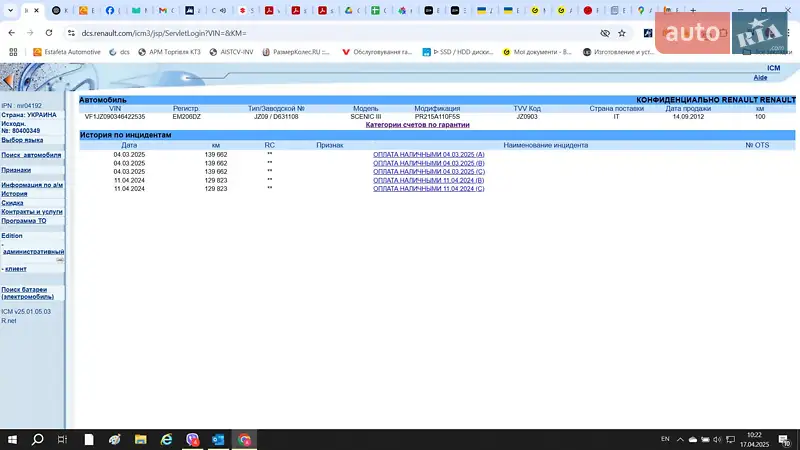Open Outlook from the taskbar
Viewport: 800px width, 450px height.
pyautogui.click(x=219, y=439)
